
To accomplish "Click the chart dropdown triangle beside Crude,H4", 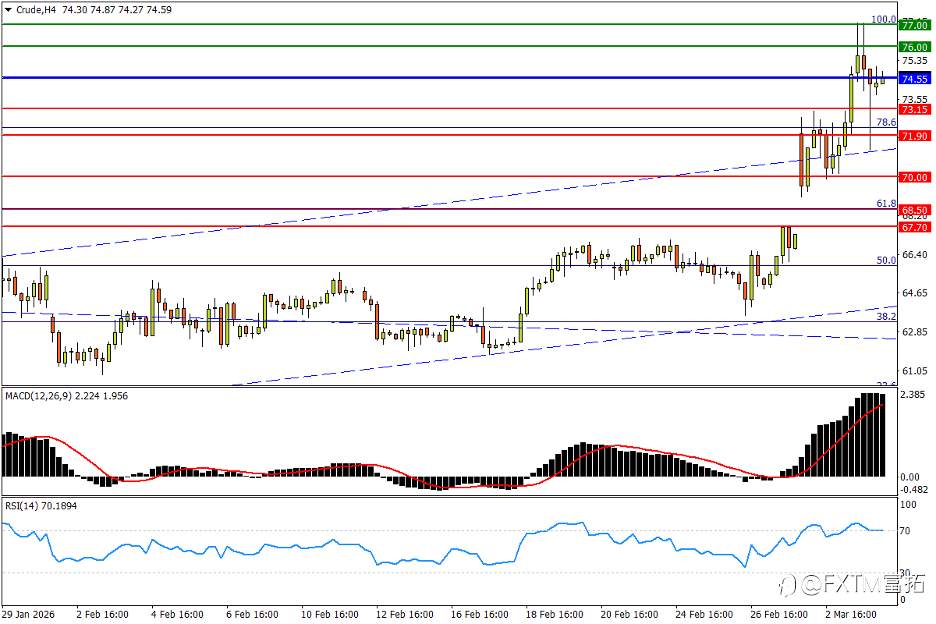I will point(8,10).
